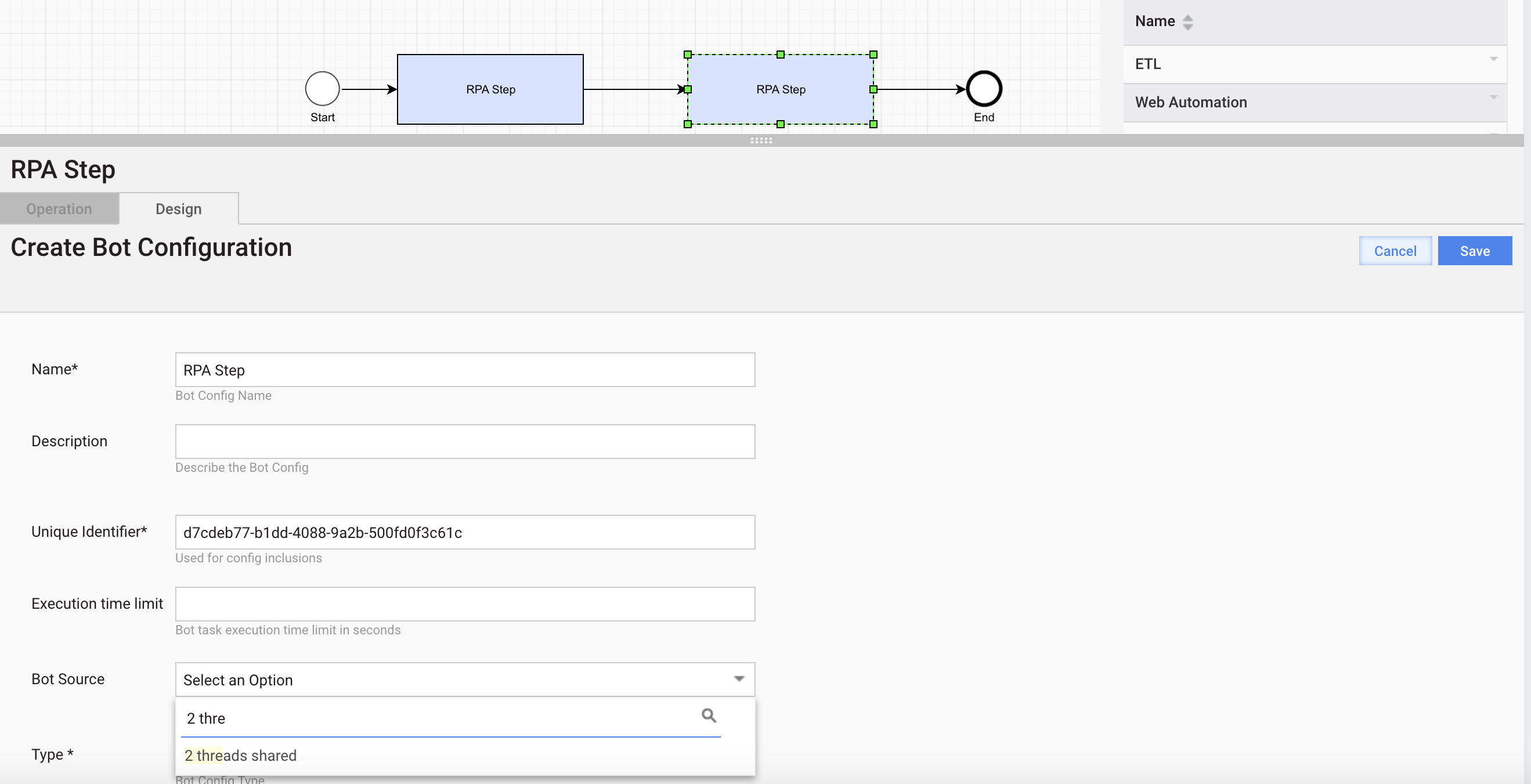Click the 'Unique Identifier*' label
Screen dimensions: 1531x784
tap(89, 532)
